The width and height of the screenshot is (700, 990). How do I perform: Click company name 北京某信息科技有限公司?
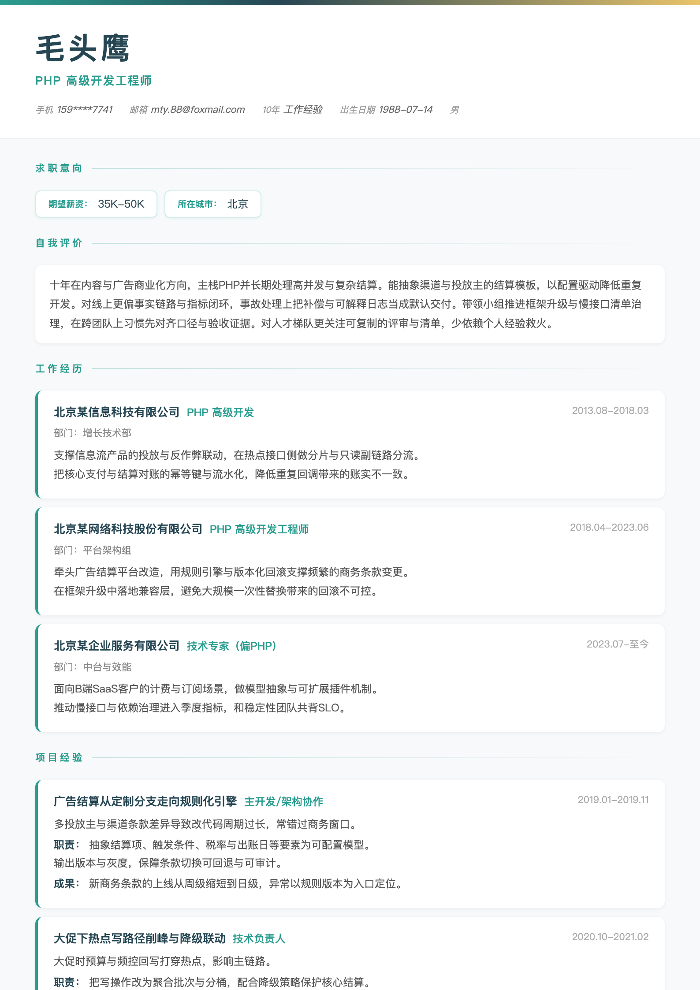(x=117, y=412)
